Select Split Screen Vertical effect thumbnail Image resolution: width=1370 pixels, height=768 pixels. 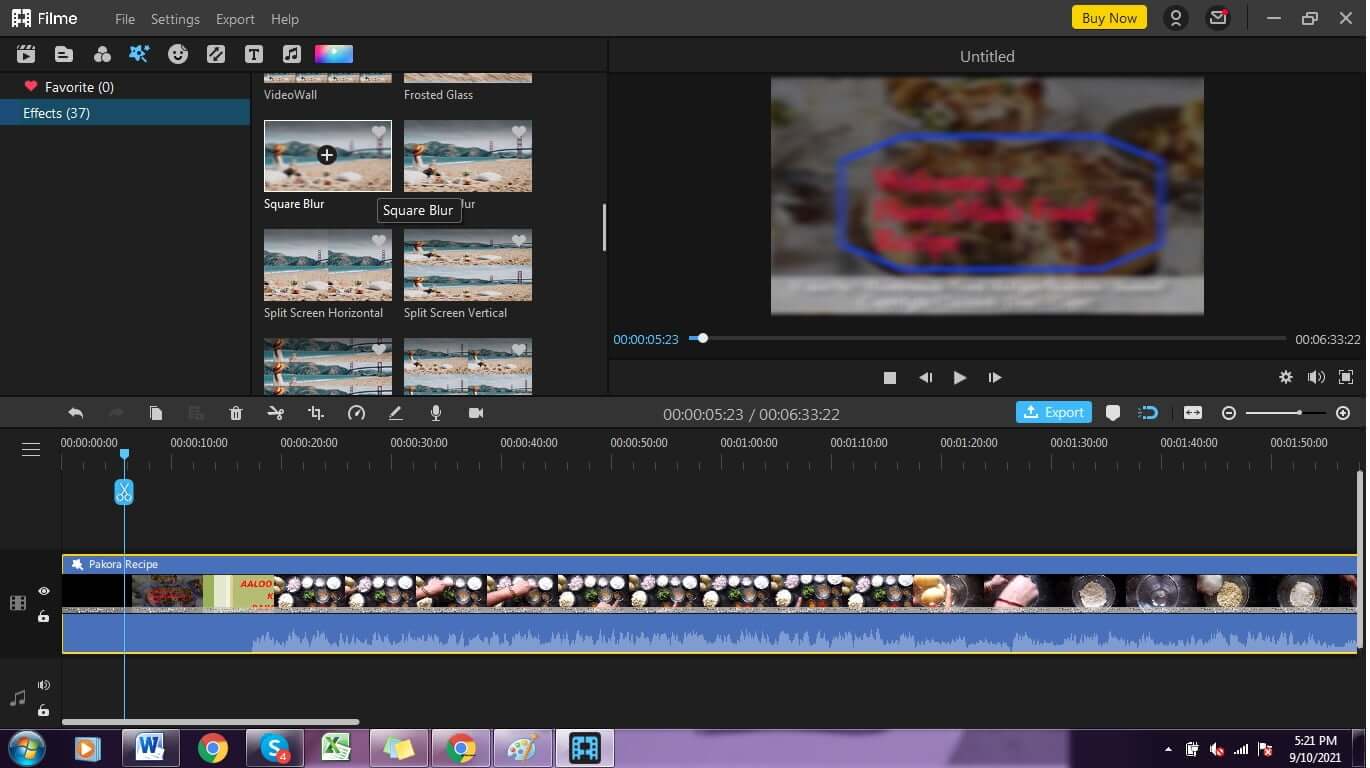click(468, 265)
